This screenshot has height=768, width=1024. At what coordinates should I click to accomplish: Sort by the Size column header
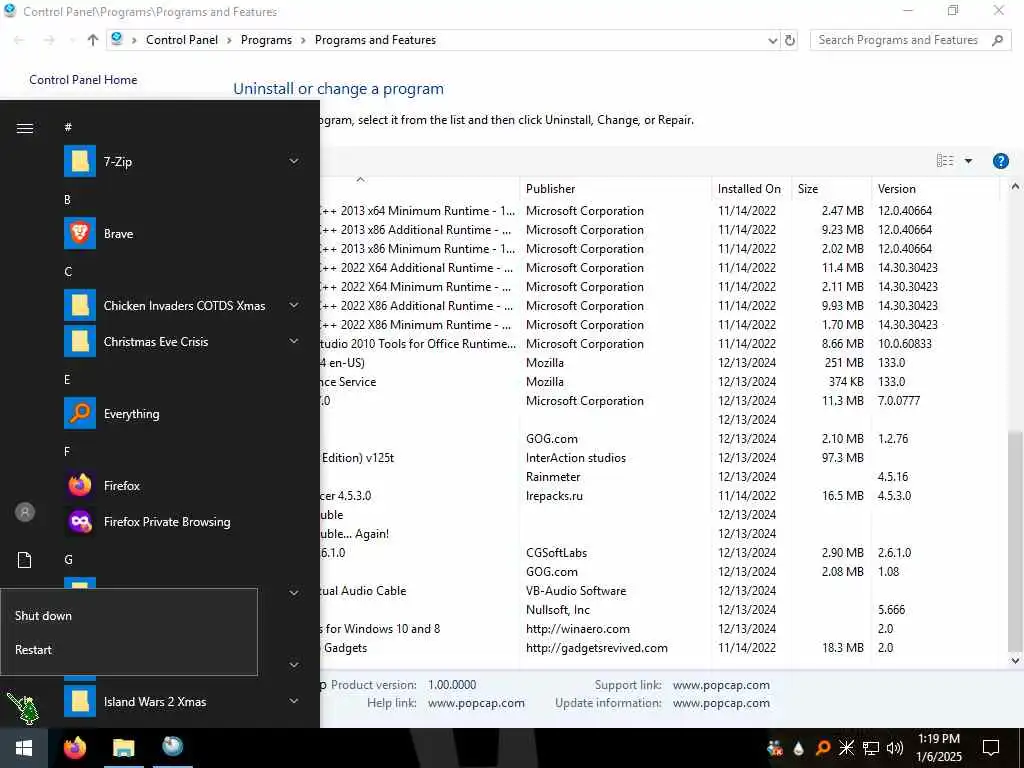tap(831, 189)
